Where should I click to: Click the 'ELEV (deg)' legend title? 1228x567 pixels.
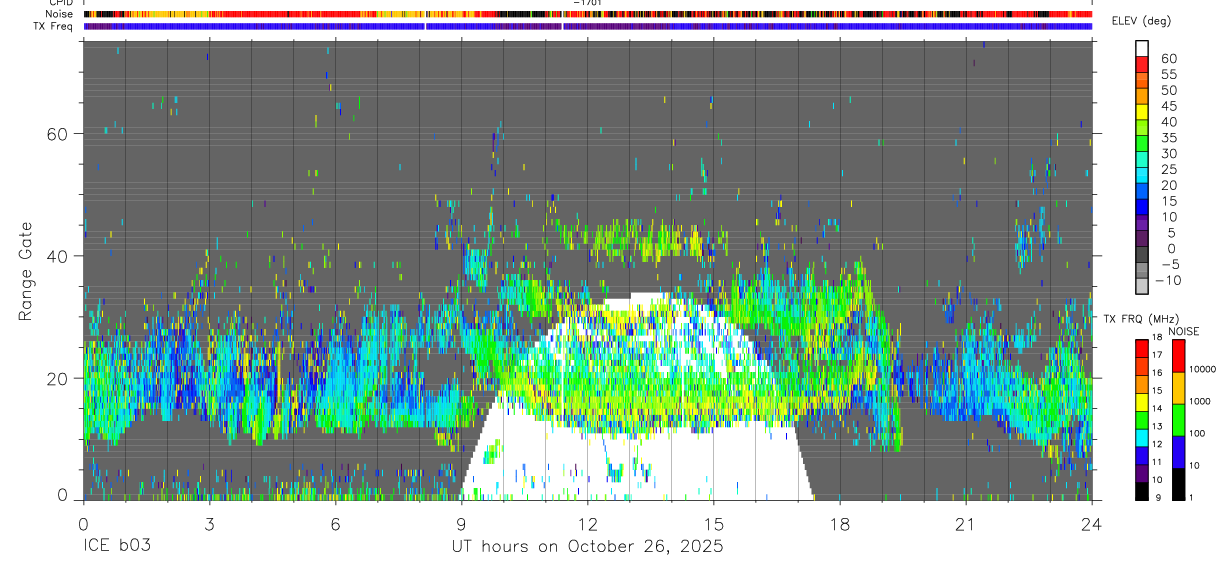click(1141, 21)
